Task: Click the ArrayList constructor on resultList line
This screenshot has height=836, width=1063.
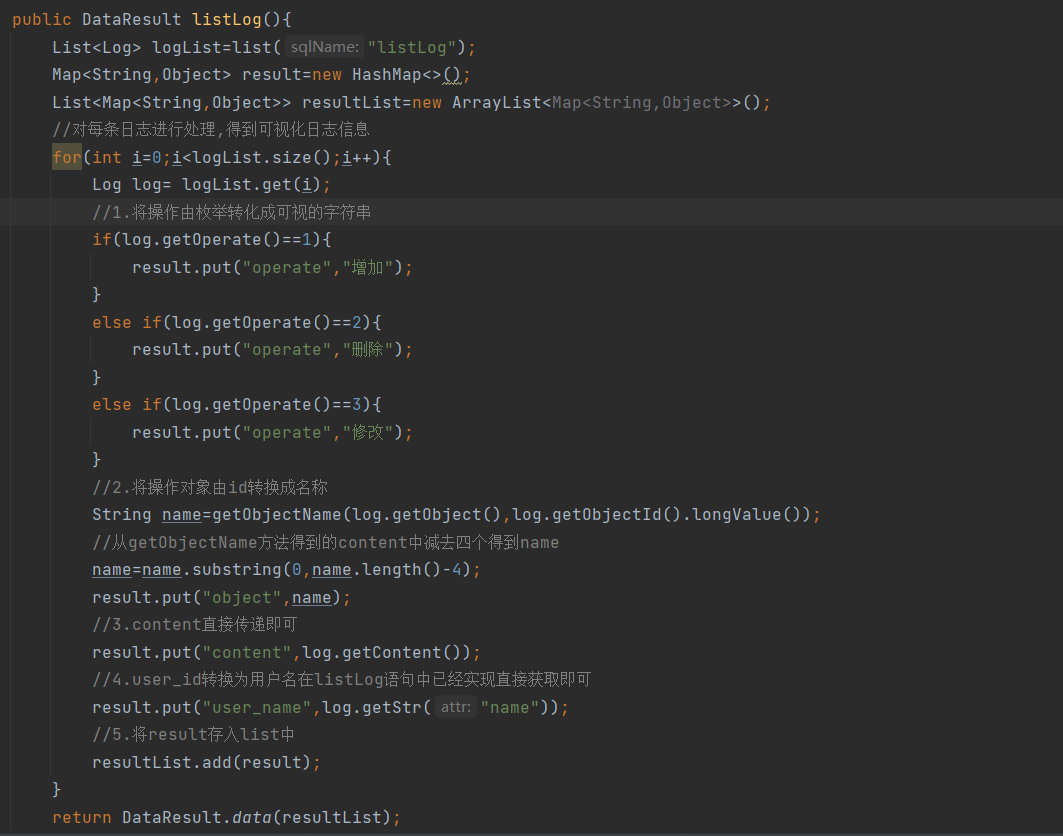Action: click(x=605, y=102)
